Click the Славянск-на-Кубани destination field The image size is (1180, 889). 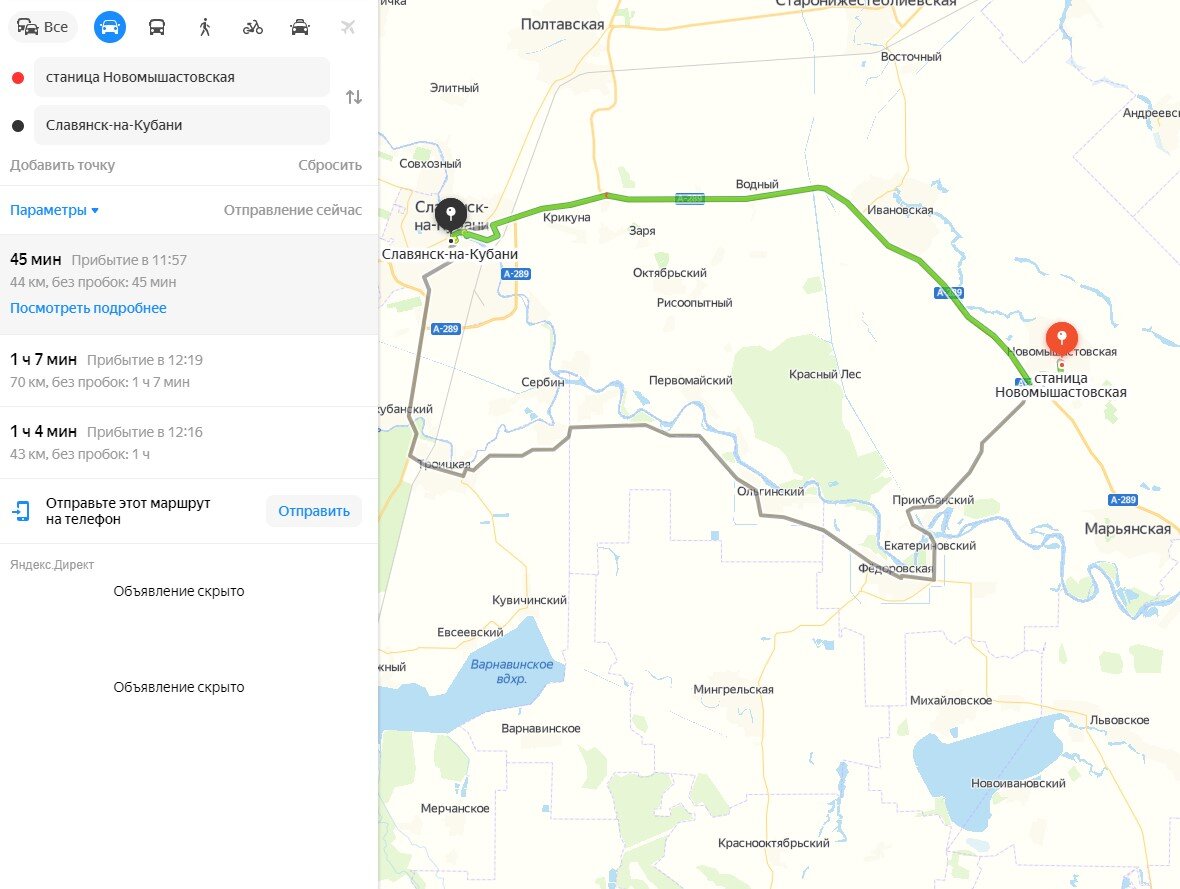pyautogui.click(x=180, y=124)
